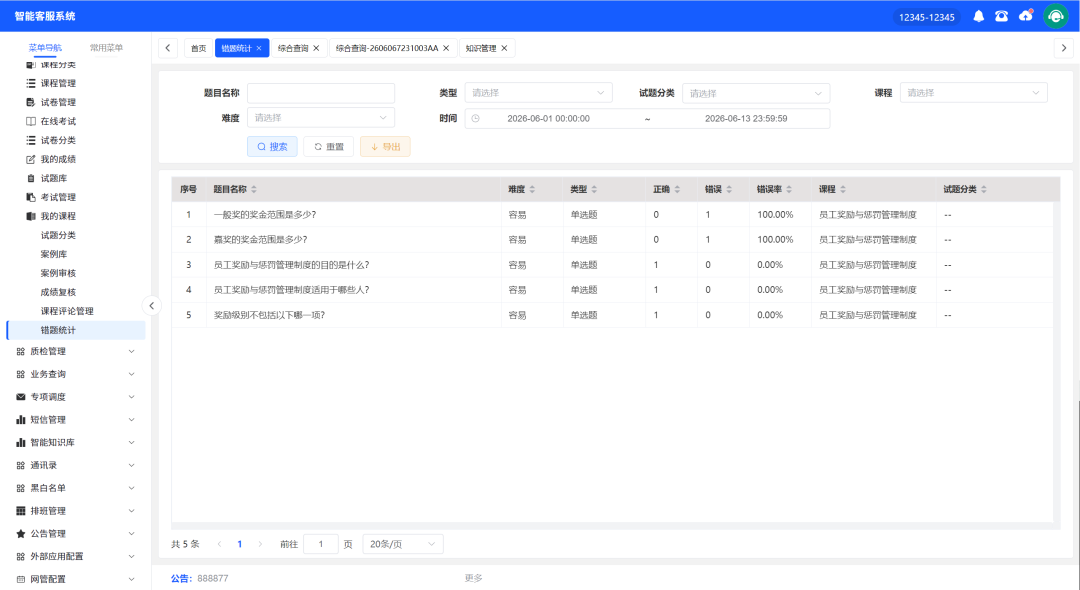1080x590 pixels.
Task: Select page 1 in pagination
Action: tap(240, 544)
